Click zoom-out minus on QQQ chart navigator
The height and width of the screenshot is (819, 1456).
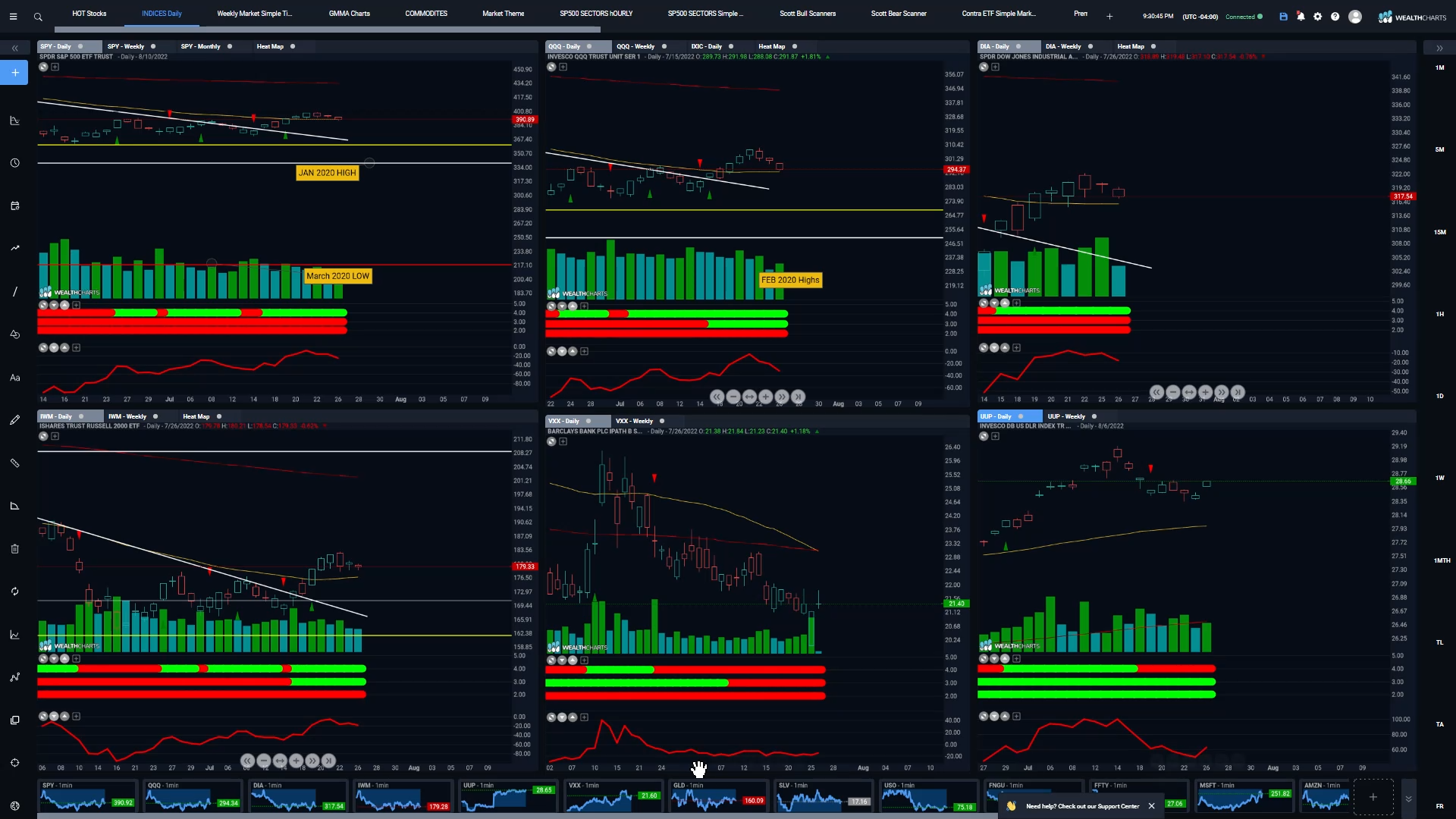[x=733, y=397]
